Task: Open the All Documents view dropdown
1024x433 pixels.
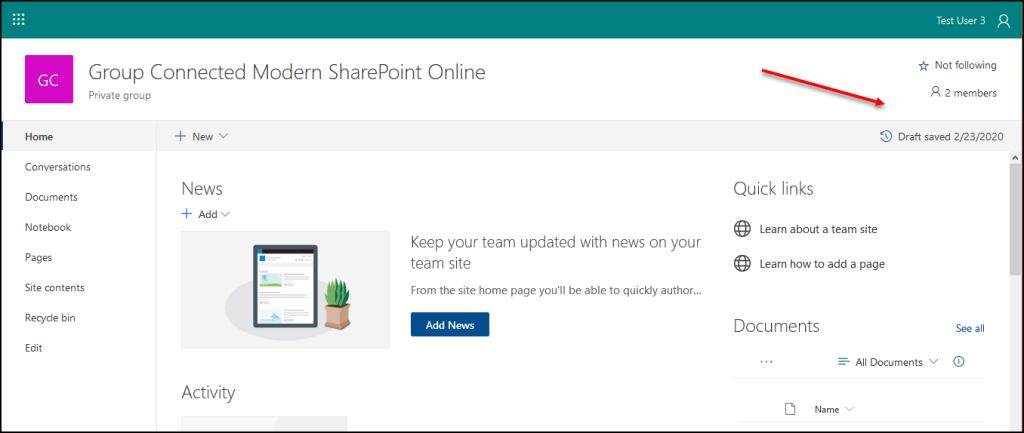Action: pyautogui.click(x=888, y=362)
